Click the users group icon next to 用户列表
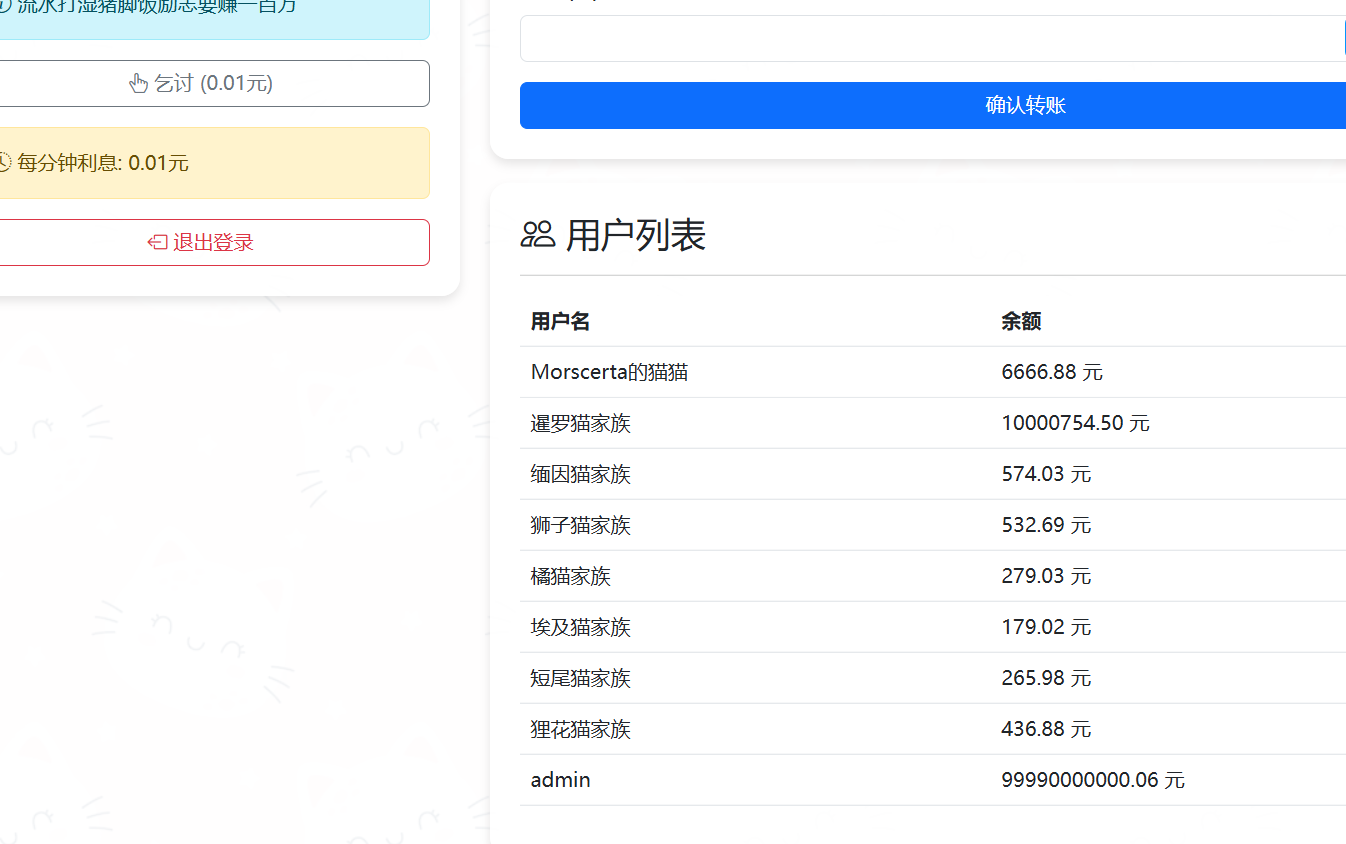The image size is (1346, 844). point(537,235)
